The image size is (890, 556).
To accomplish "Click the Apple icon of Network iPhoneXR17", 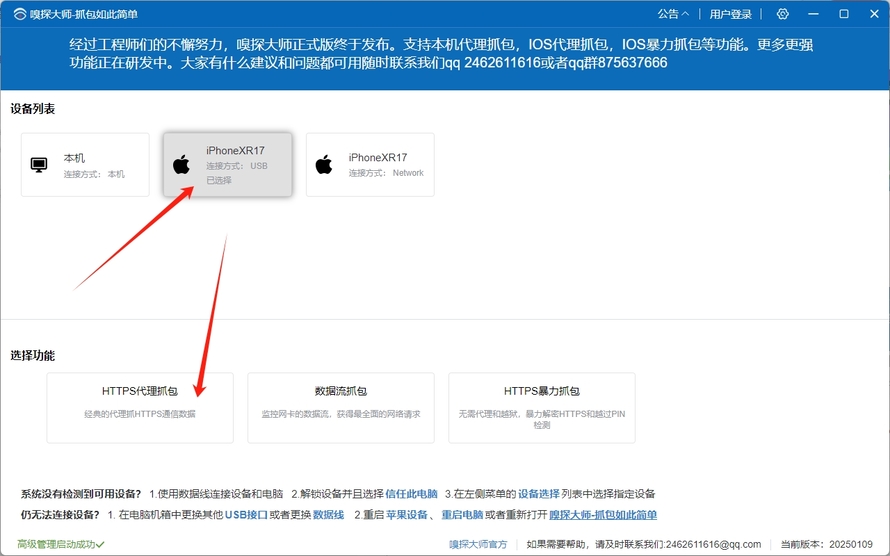I will click(x=324, y=165).
